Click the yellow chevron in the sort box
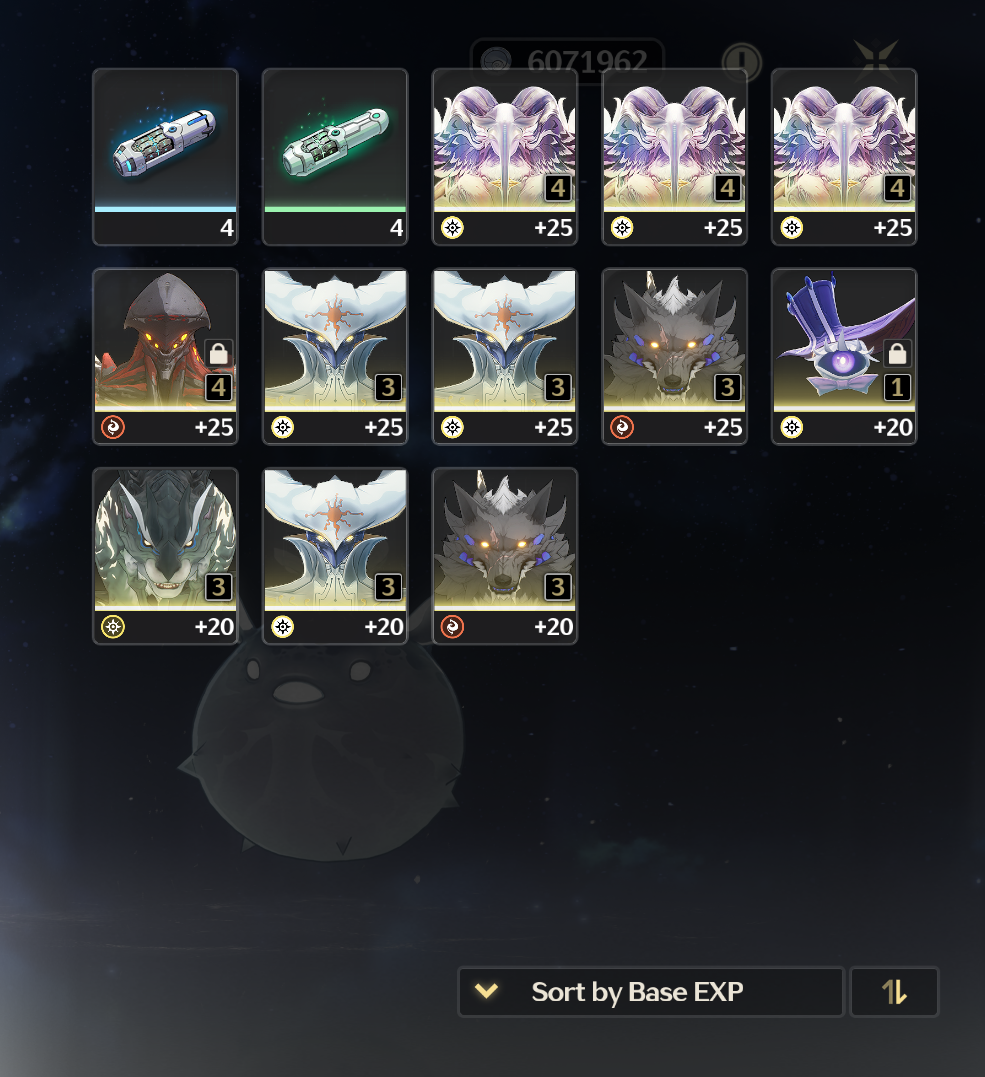 point(486,991)
